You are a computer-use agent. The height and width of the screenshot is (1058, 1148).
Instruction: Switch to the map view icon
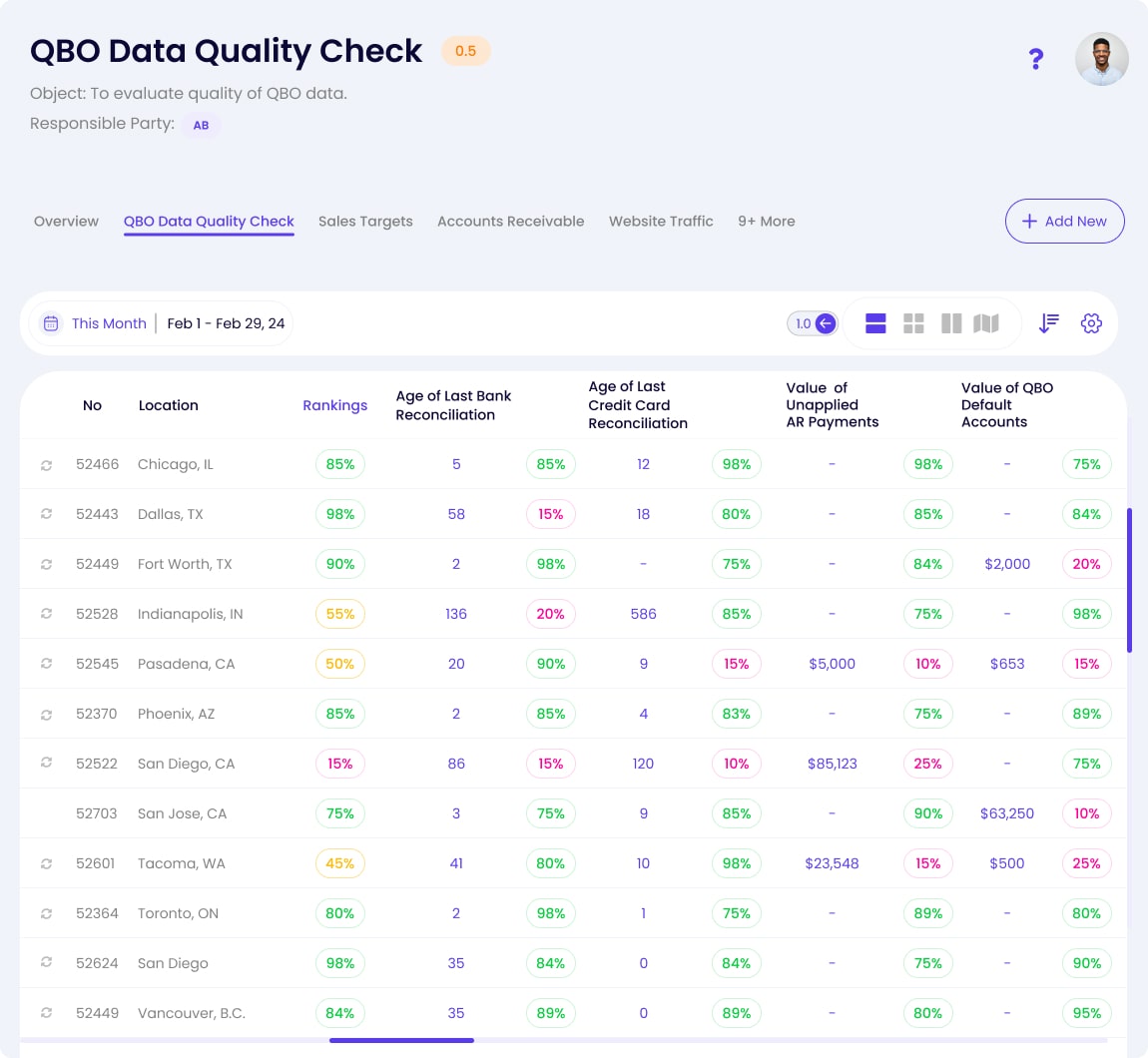tap(986, 323)
